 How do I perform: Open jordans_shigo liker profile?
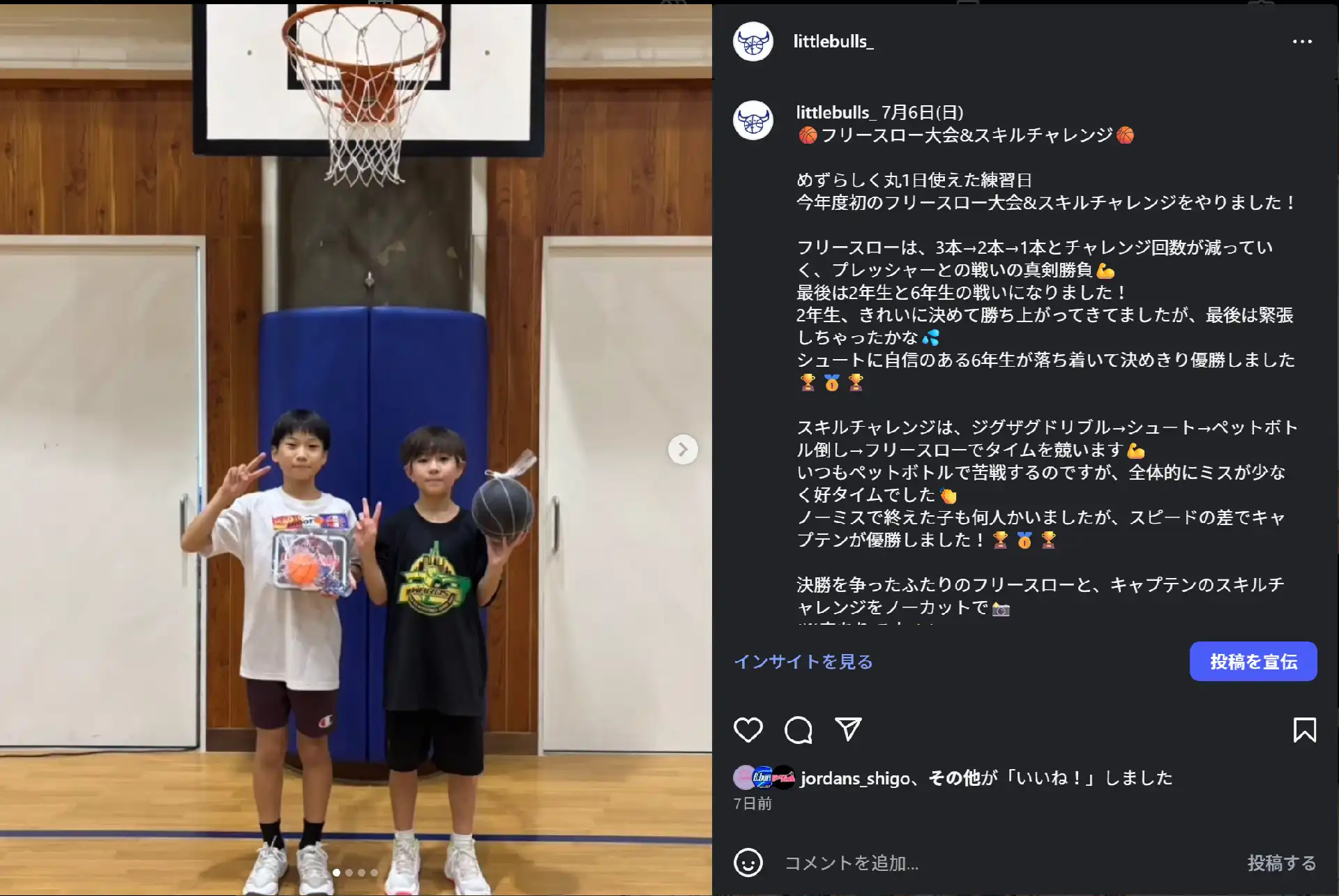click(855, 778)
